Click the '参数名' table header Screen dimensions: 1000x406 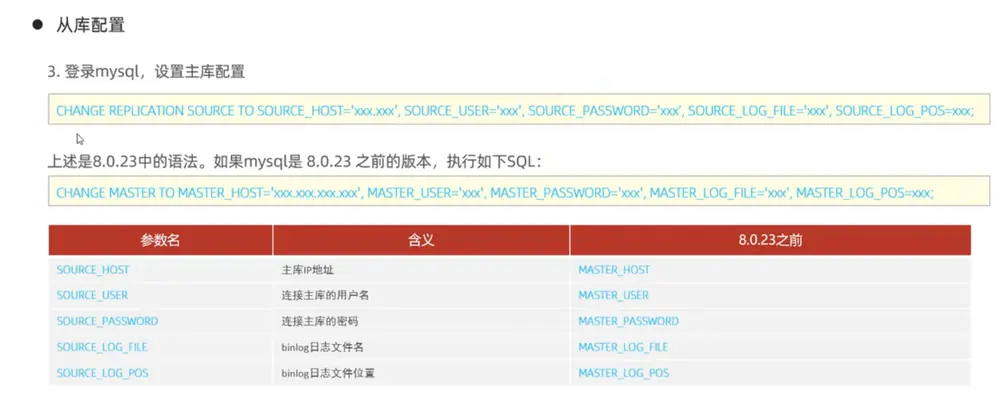click(161, 240)
